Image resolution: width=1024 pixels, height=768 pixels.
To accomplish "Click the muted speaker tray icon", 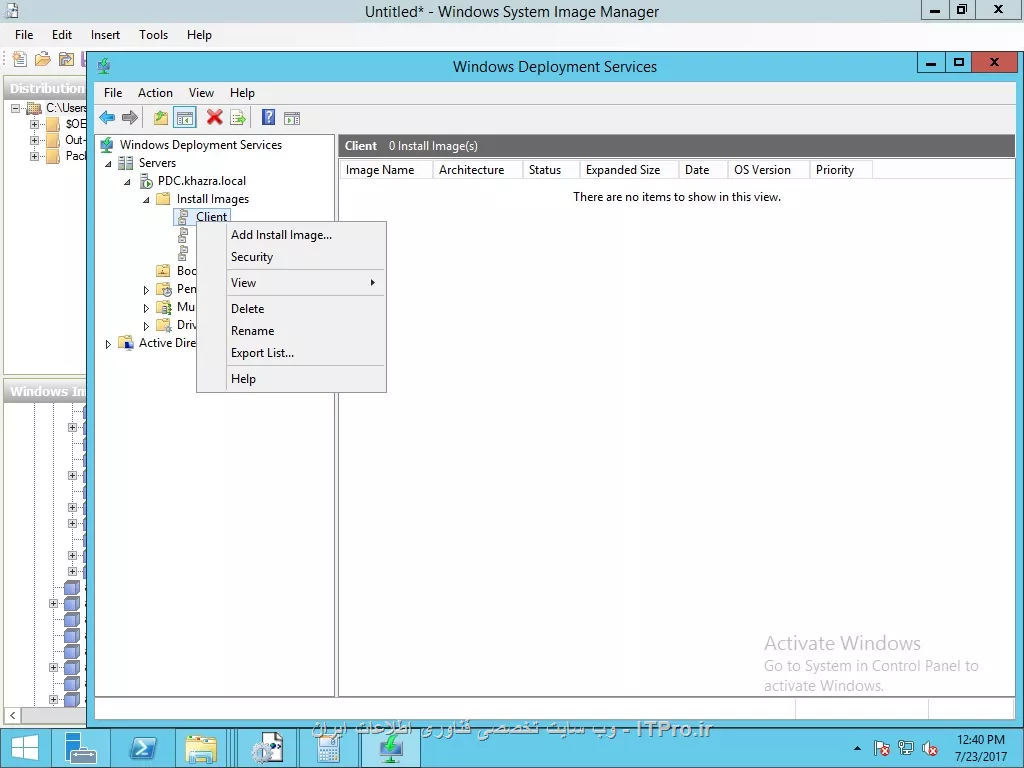I will pyautogui.click(x=930, y=748).
